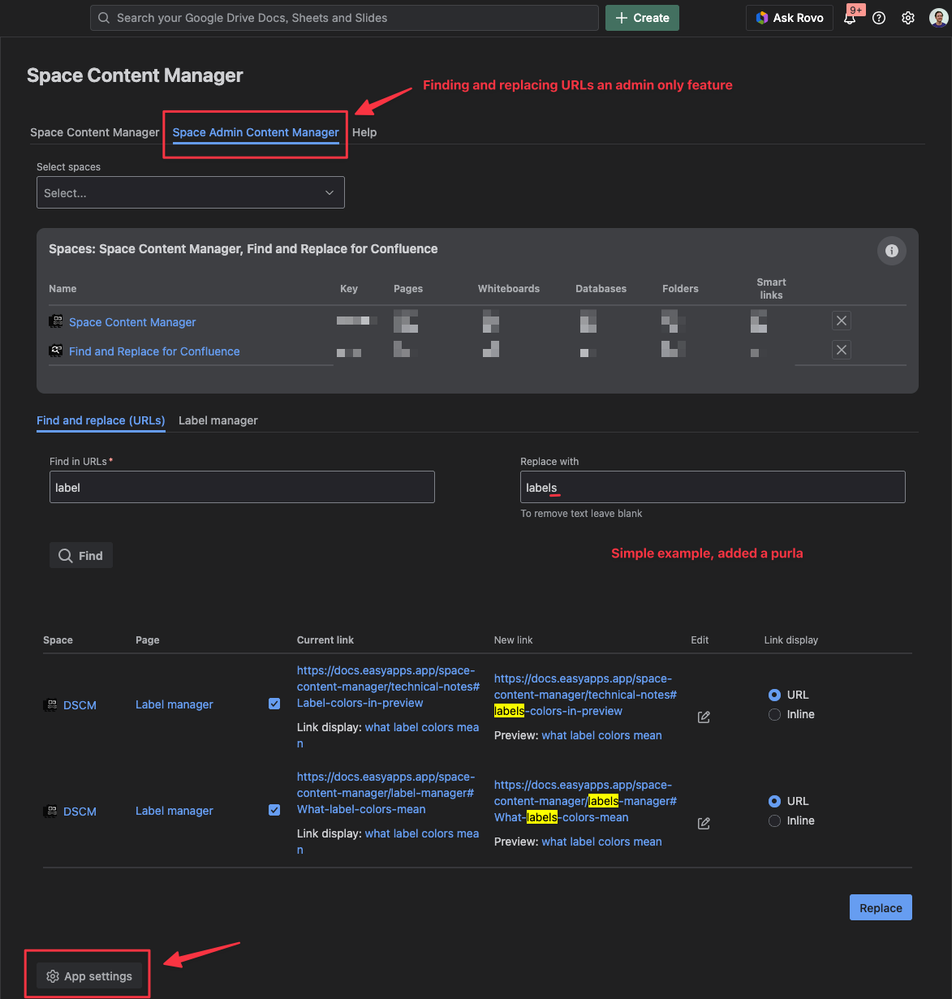Screen dimensions: 952x999
Task: Select URL display for first result
Action: point(774,694)
